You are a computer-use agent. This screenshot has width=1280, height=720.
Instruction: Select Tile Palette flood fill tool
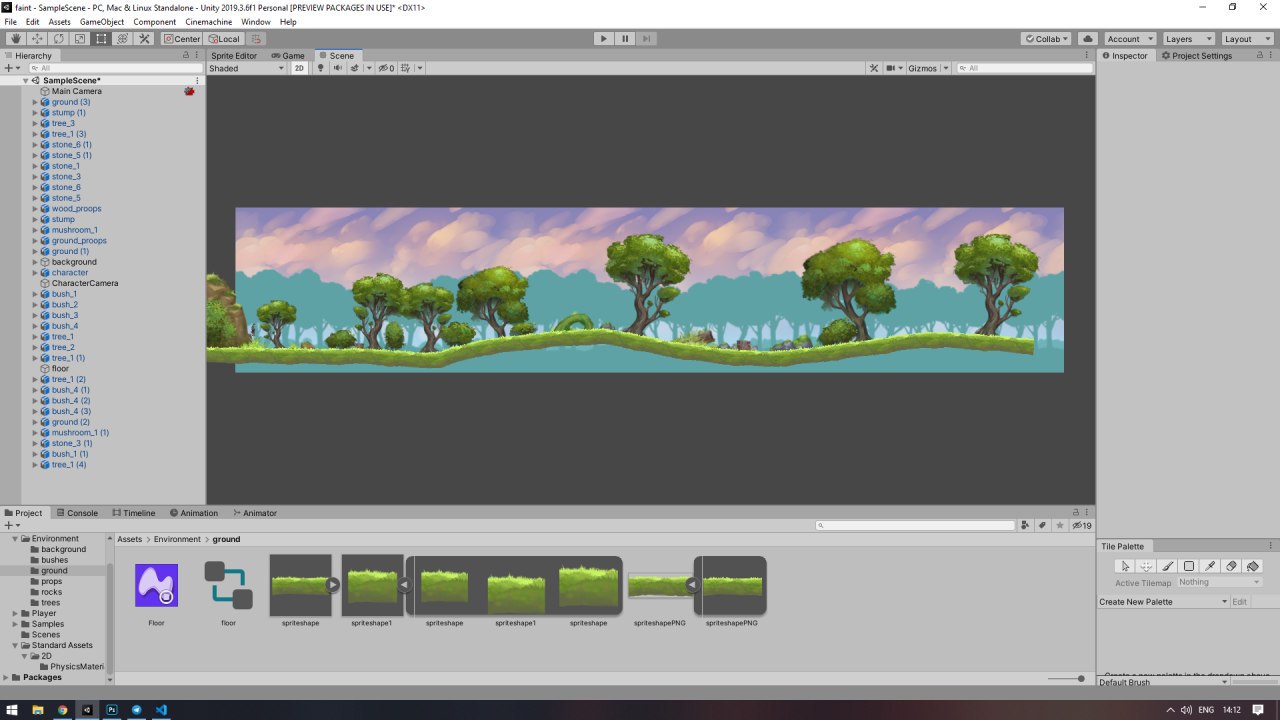click(x=1252, y=566)
